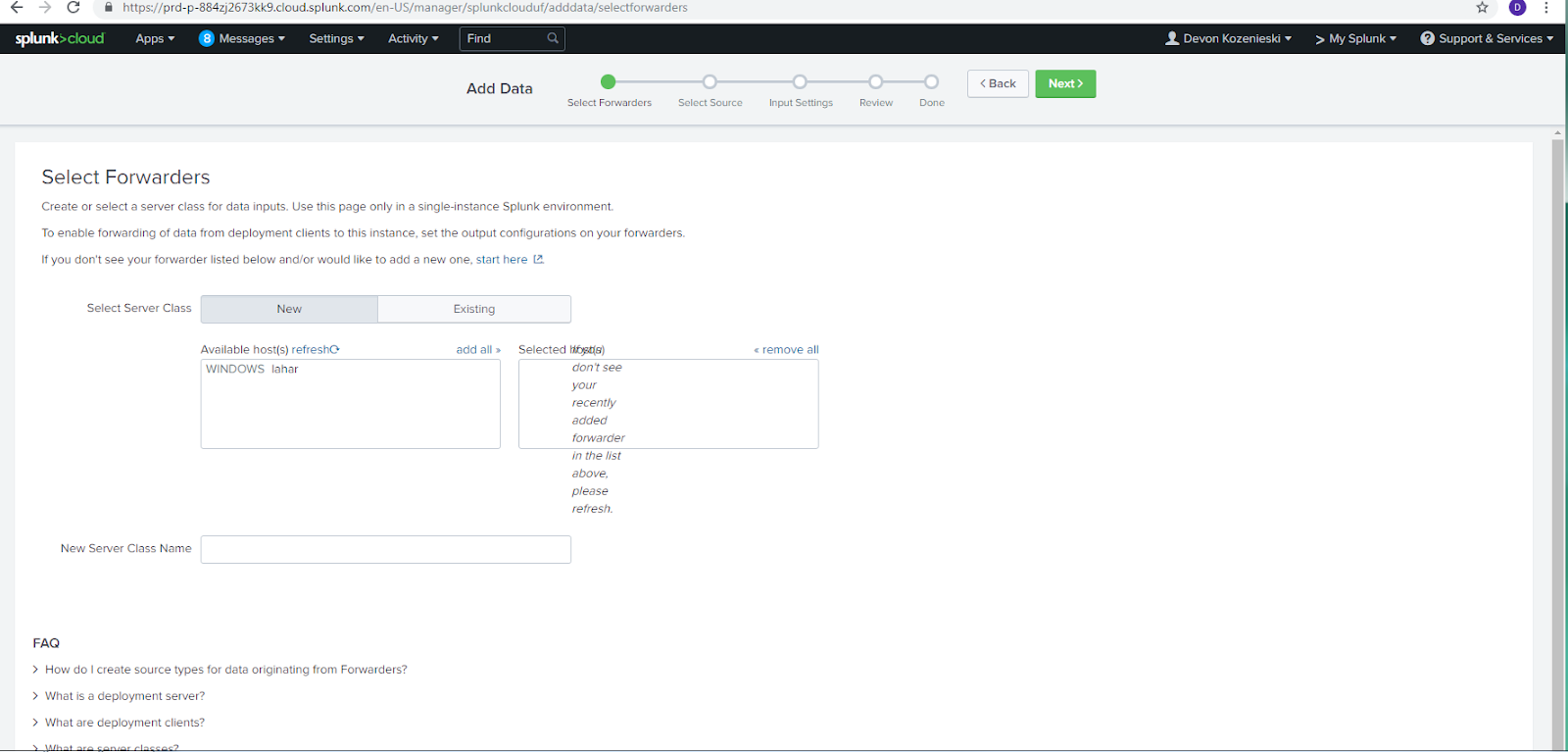Open the Chrome profile avatar
This screenshot has width=1568, height=752.
point(1518,8)
